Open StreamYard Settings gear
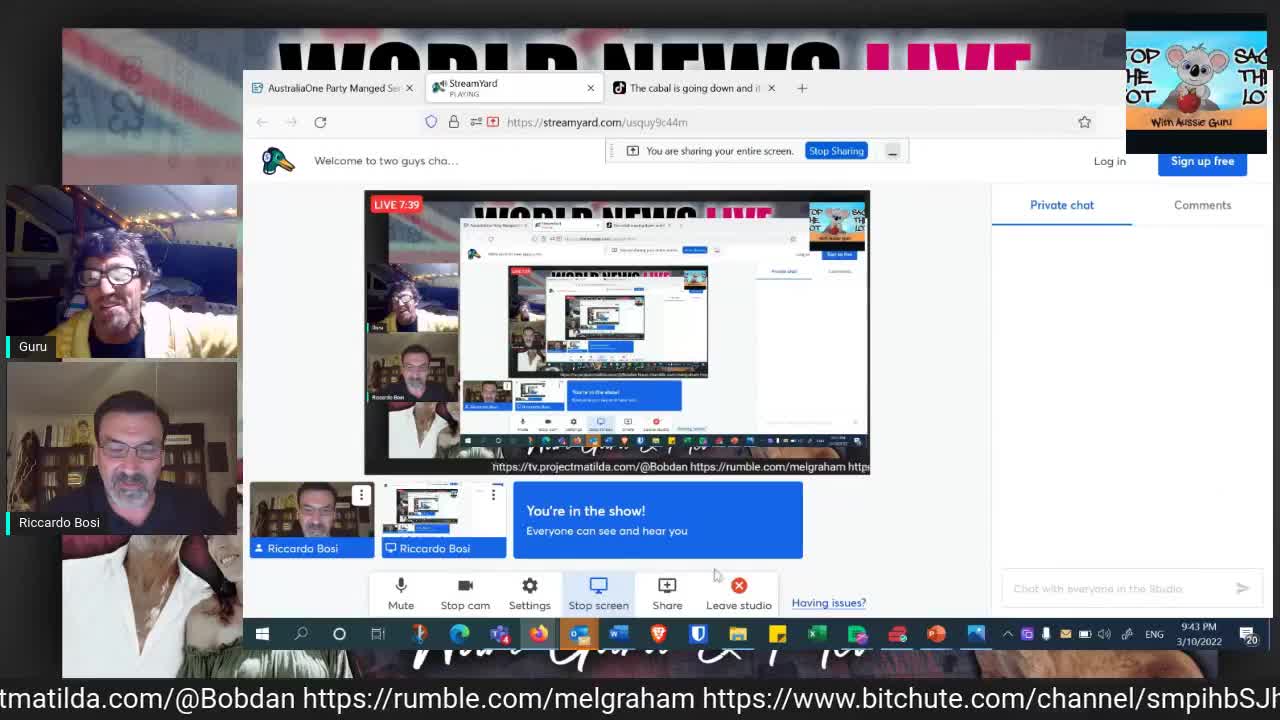Screen dimensions: 1280x720 pyautogui.click(x=529, y=593)
